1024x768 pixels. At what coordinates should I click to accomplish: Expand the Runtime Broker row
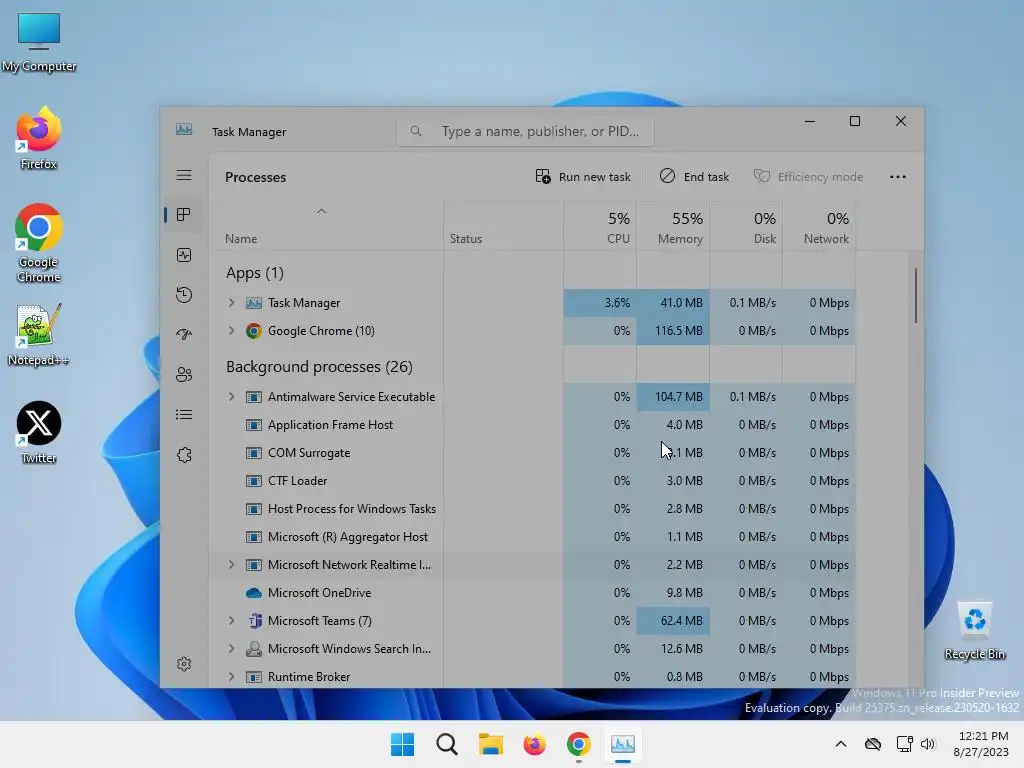(x=231, y=677)
